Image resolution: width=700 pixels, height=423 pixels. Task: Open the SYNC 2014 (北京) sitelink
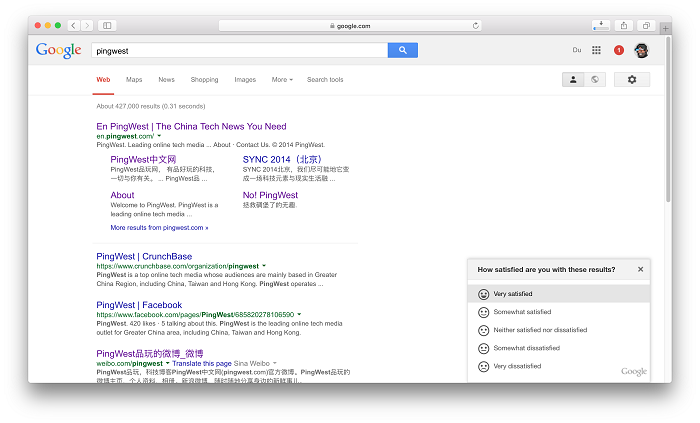coord(282,159)
